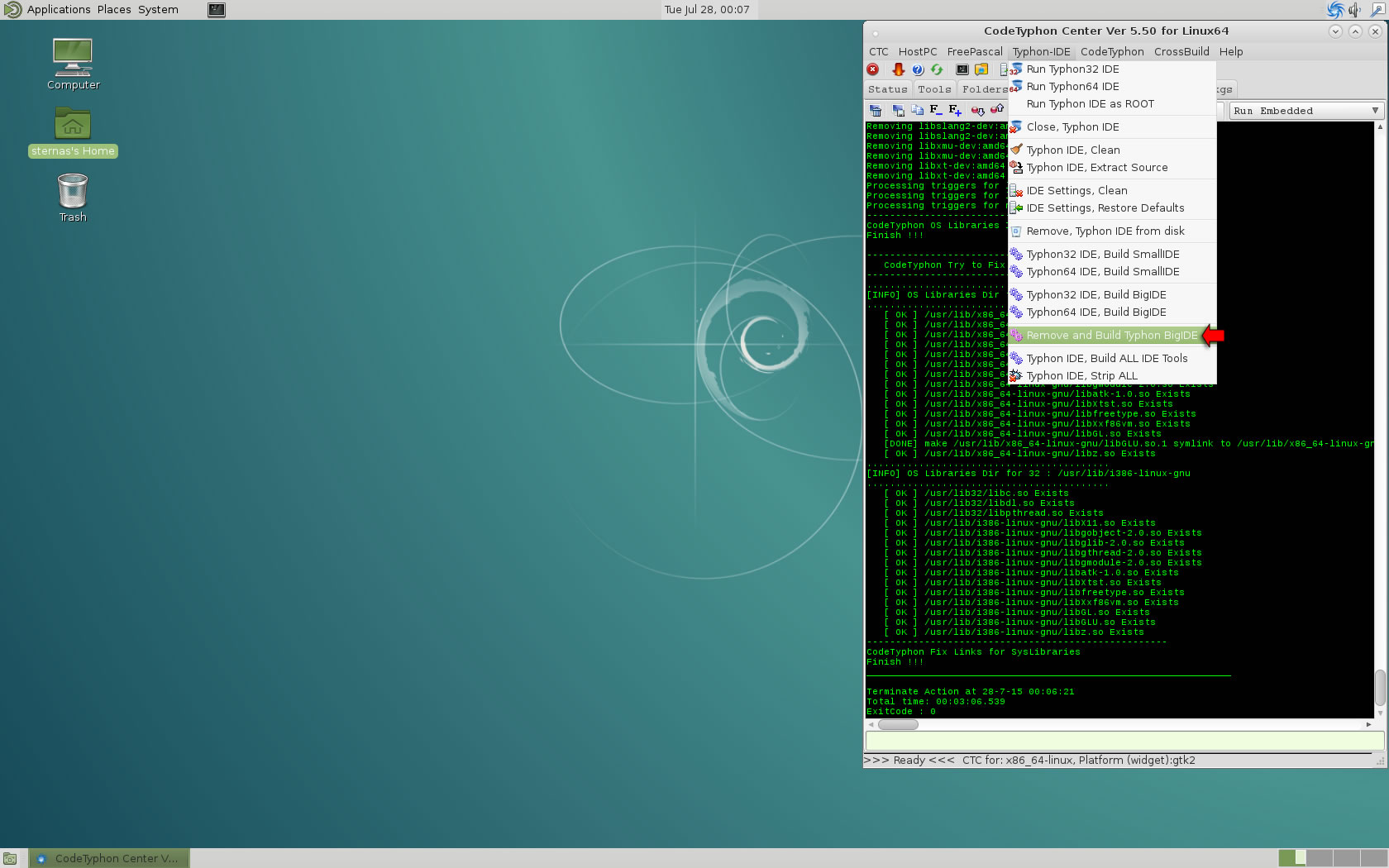
Task: Click the network tray icon
Action: [x=1377, y=10]
